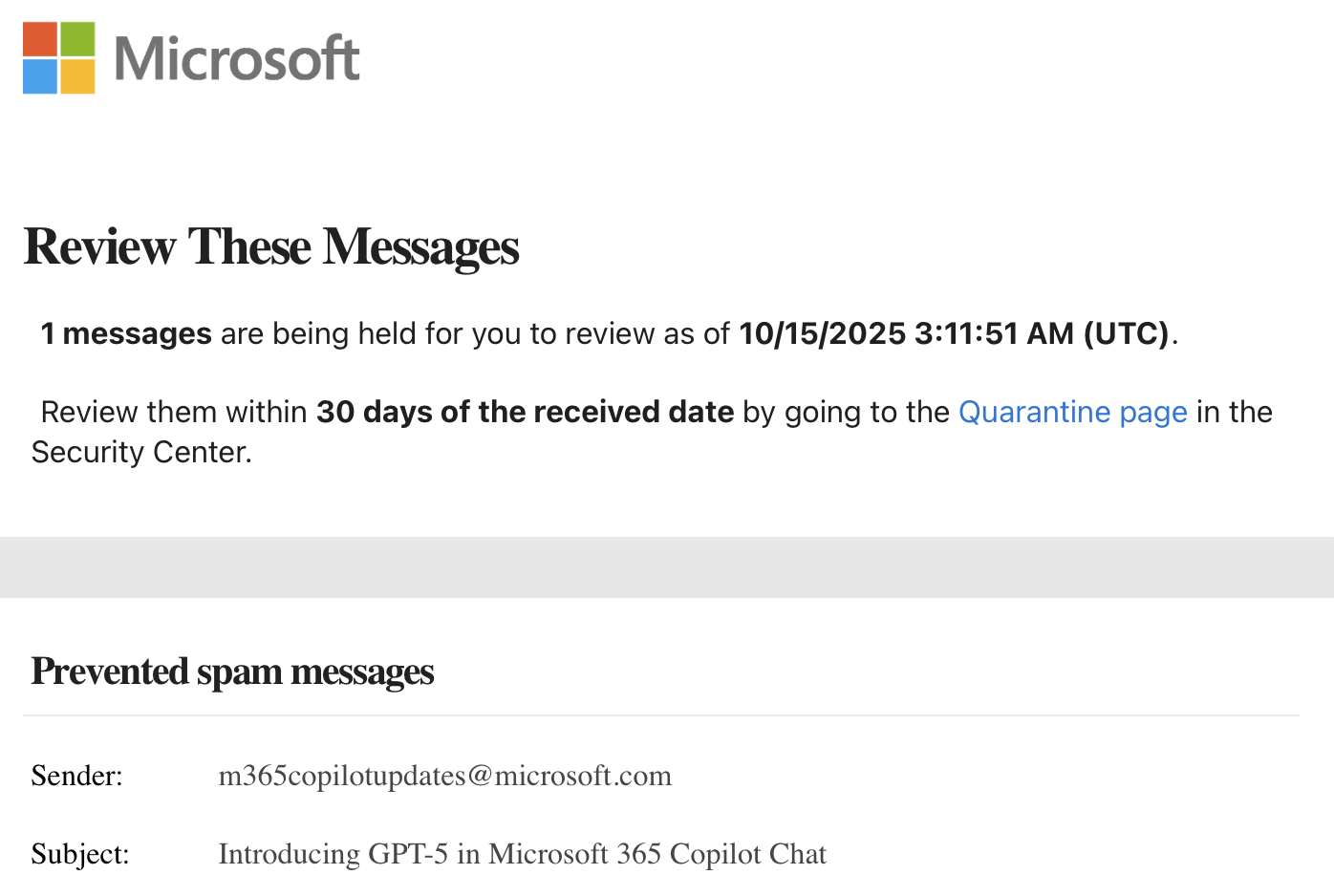Image resolution: width=1334 pixels, height=896 pixels.
Task: Click the Security Center text
Action: 141,452
